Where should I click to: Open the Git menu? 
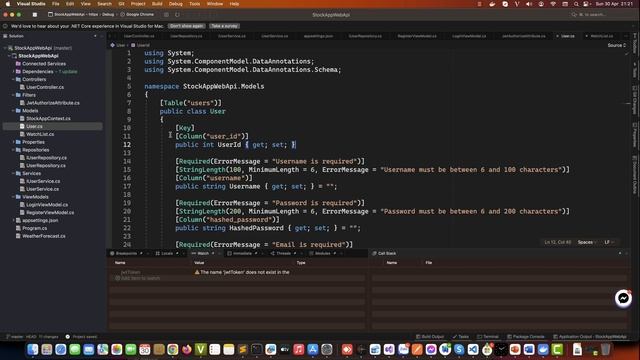tap(121, 4)
